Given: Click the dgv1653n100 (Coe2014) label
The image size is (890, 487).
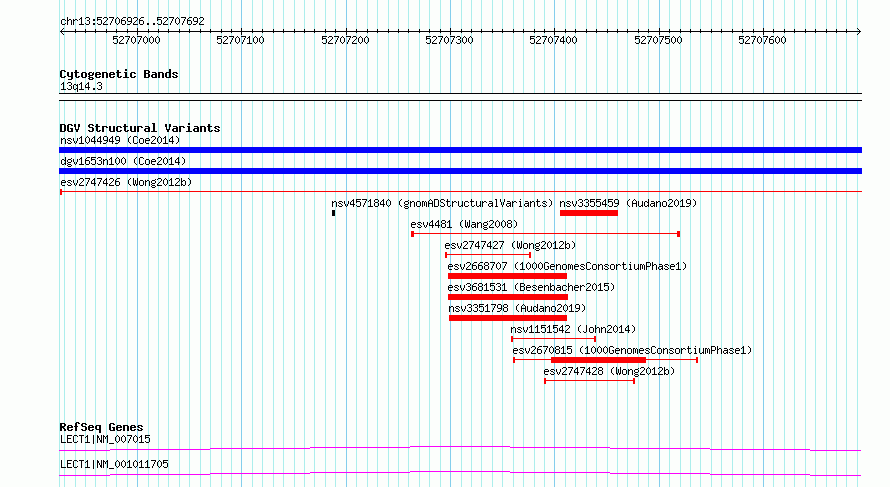Looking at the screenshot, I should pyautogui.click(x=123, y=161).
